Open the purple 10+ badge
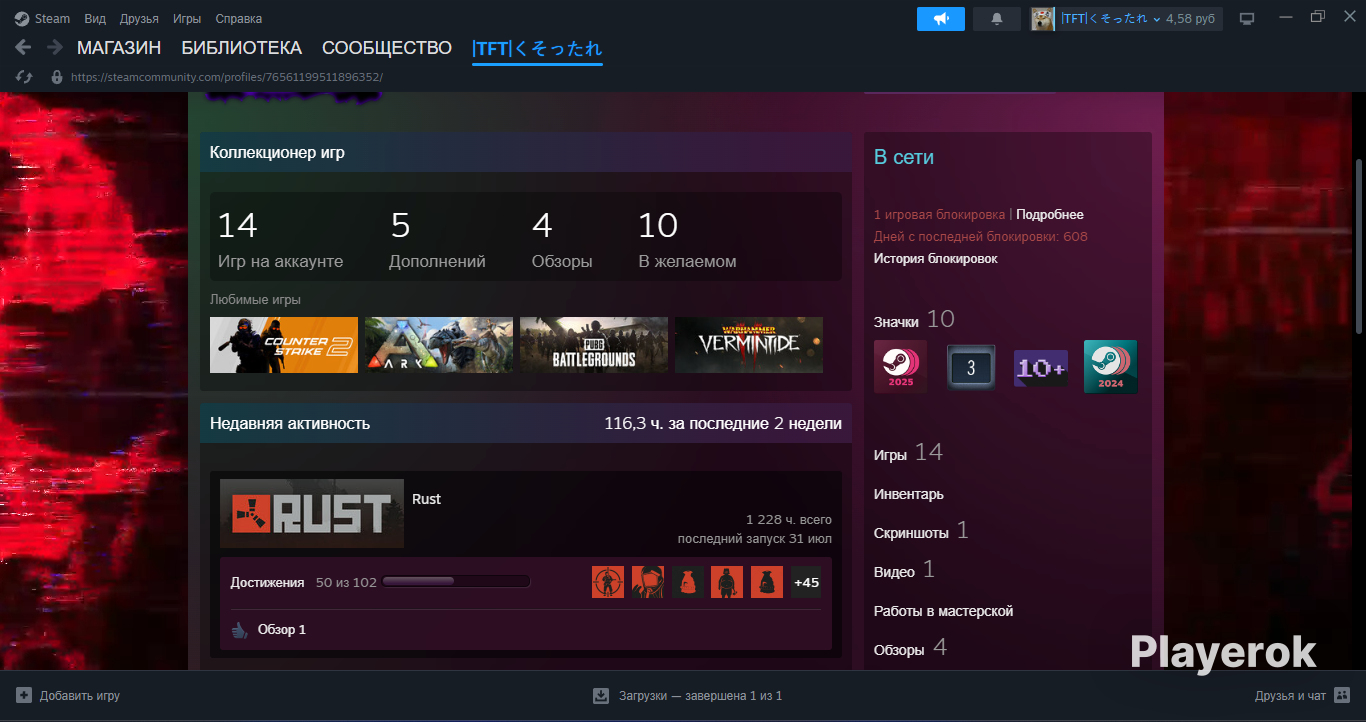1366x722 pixels. point(1040,367)
